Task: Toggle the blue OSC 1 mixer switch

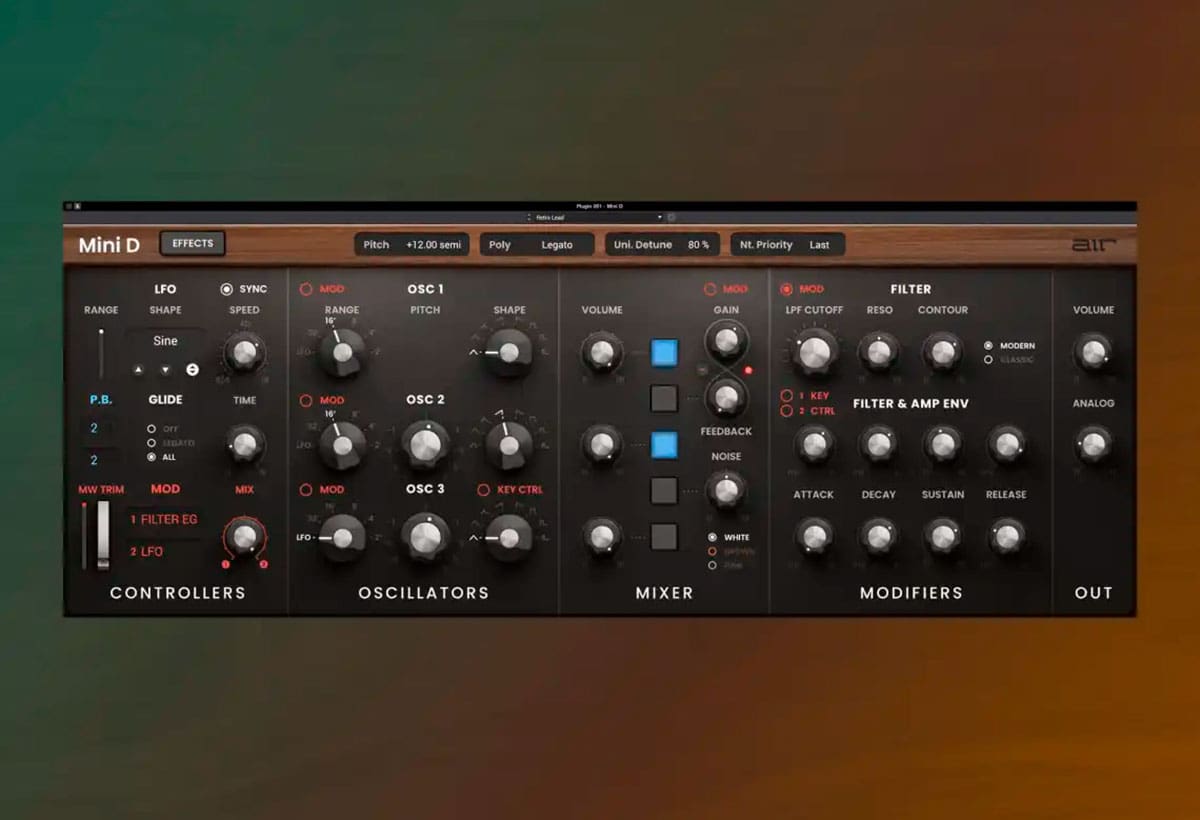Action: (664, 352)
